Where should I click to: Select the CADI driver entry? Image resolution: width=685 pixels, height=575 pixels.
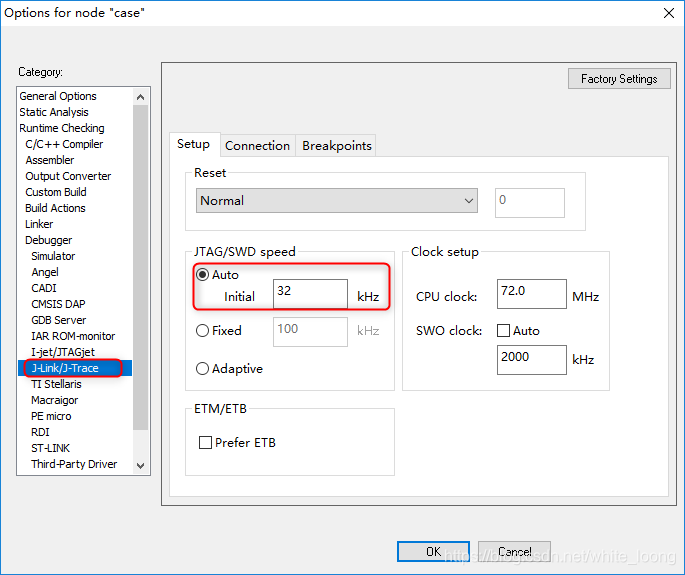(44, 288)
